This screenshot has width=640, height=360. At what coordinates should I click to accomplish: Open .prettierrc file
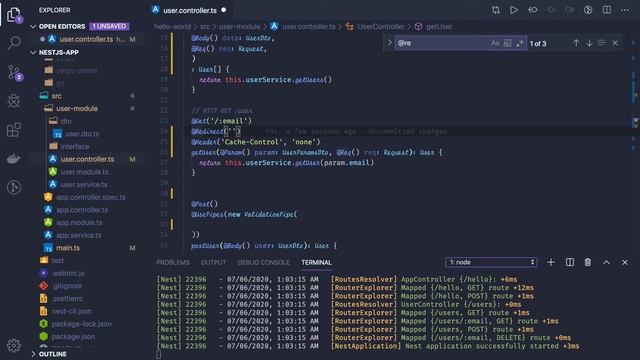tap(67, 298)
